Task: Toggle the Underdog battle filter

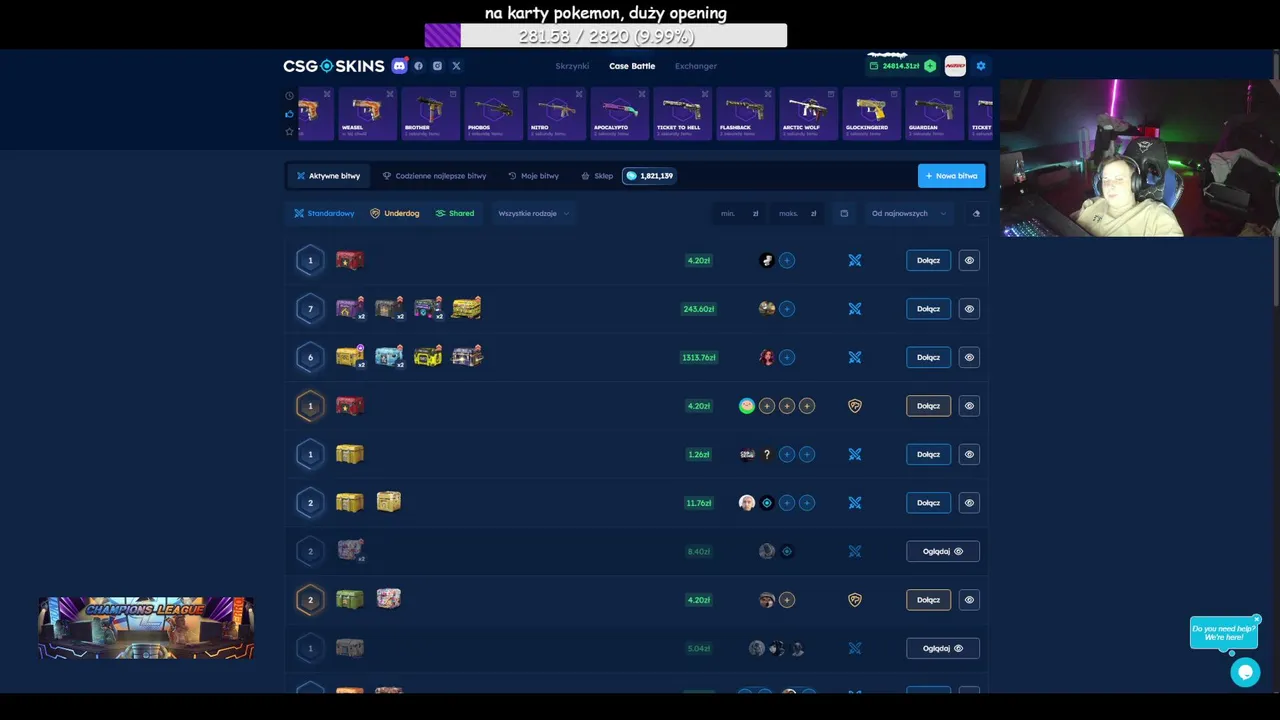Action: click(x=395, y=213)
